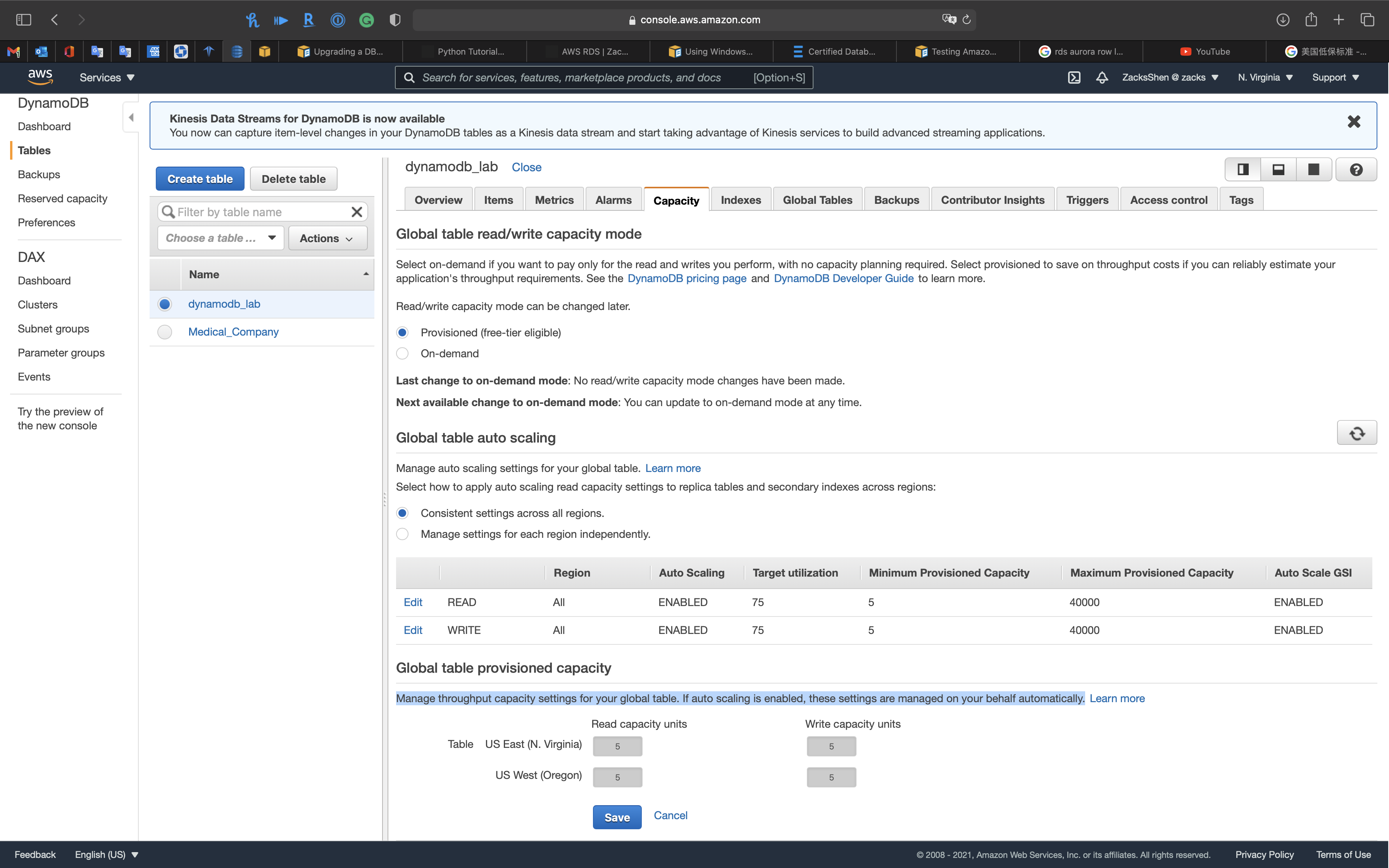Screen dimensions: 1389x868
Task: Select the Medical_Company table radio button
Action: (x=165, y=332)
